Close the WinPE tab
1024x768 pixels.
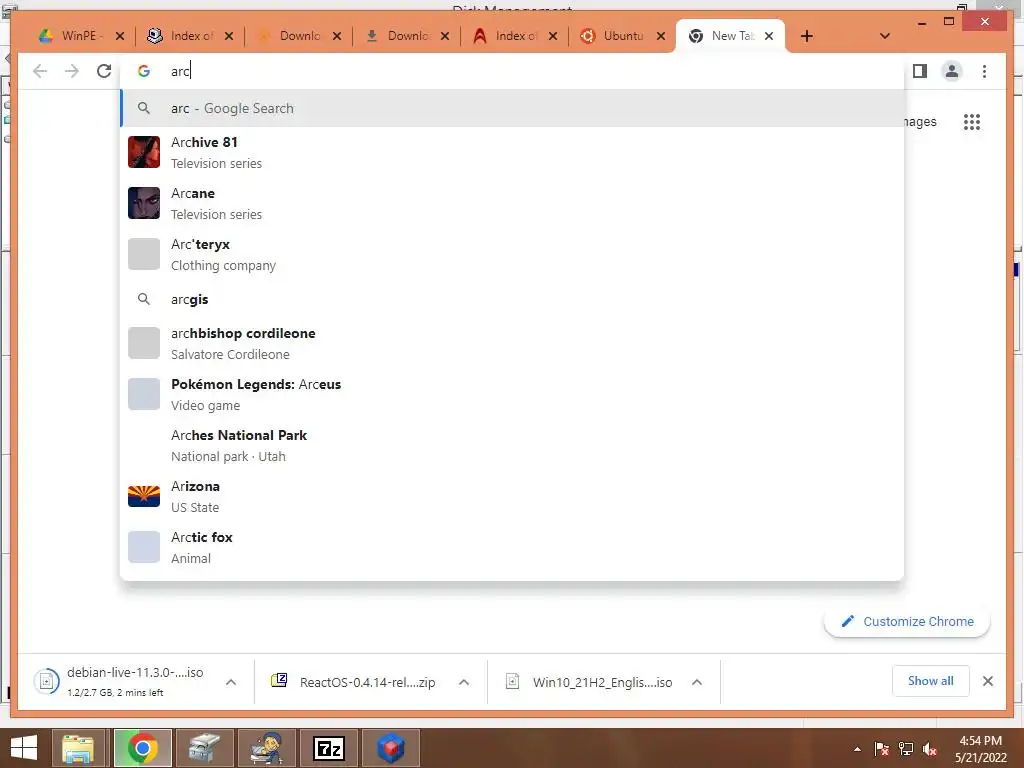pyautogui.click(x=120, y=36)
